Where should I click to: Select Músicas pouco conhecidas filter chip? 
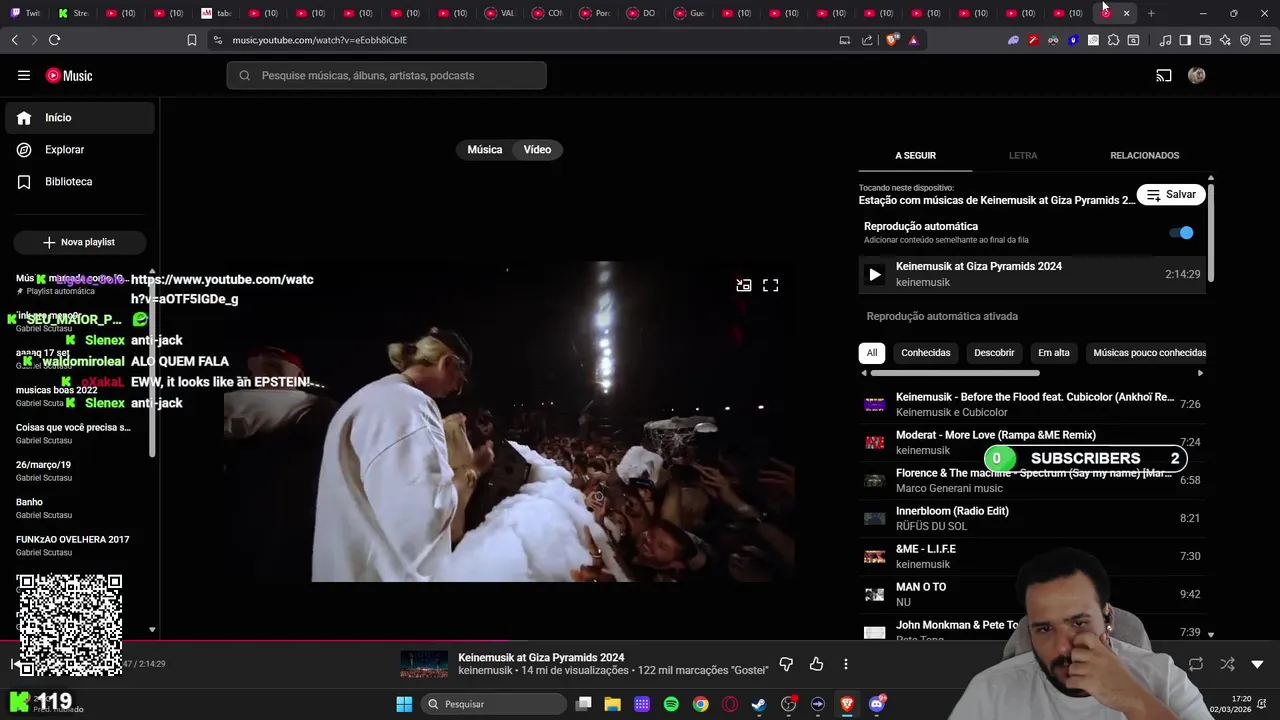pyautogui.click(x=1149, y=353)
